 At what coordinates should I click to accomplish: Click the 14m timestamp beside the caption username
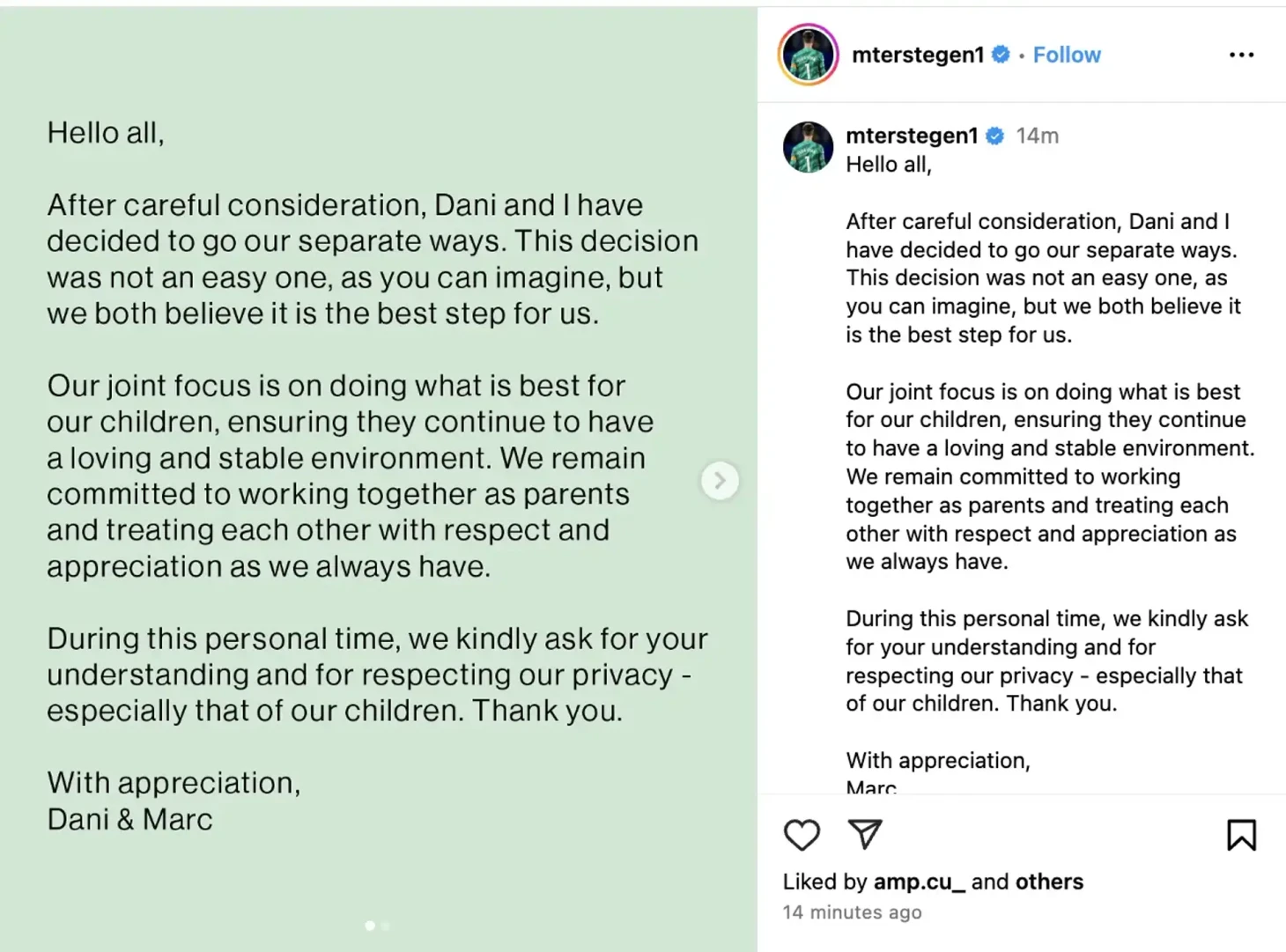(x=1037, y=136)
